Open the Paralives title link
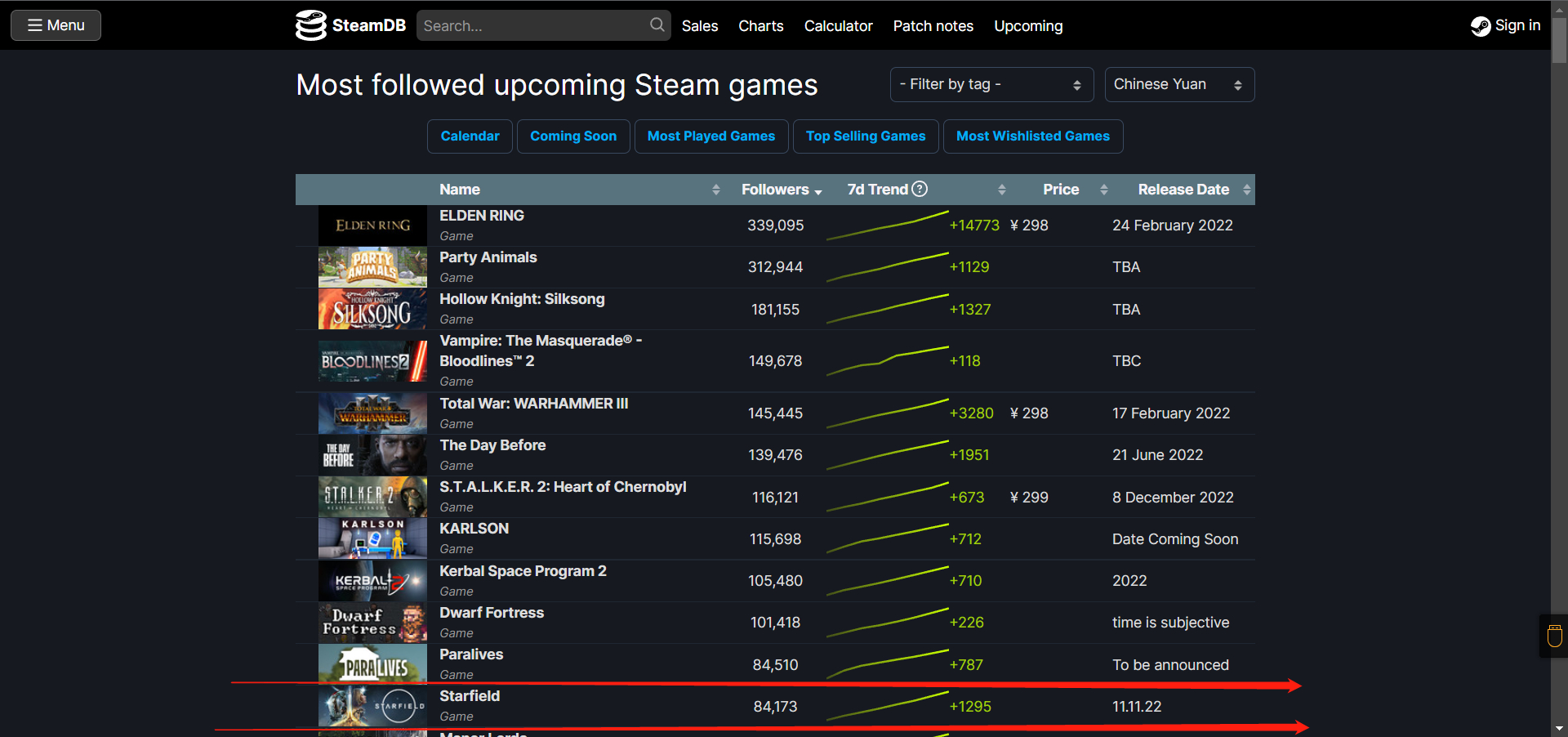 [x=471, y=654]
